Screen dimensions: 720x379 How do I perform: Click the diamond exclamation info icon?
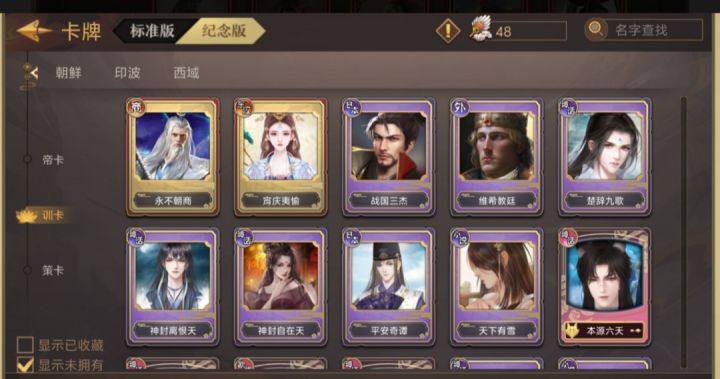coord(448,31)
